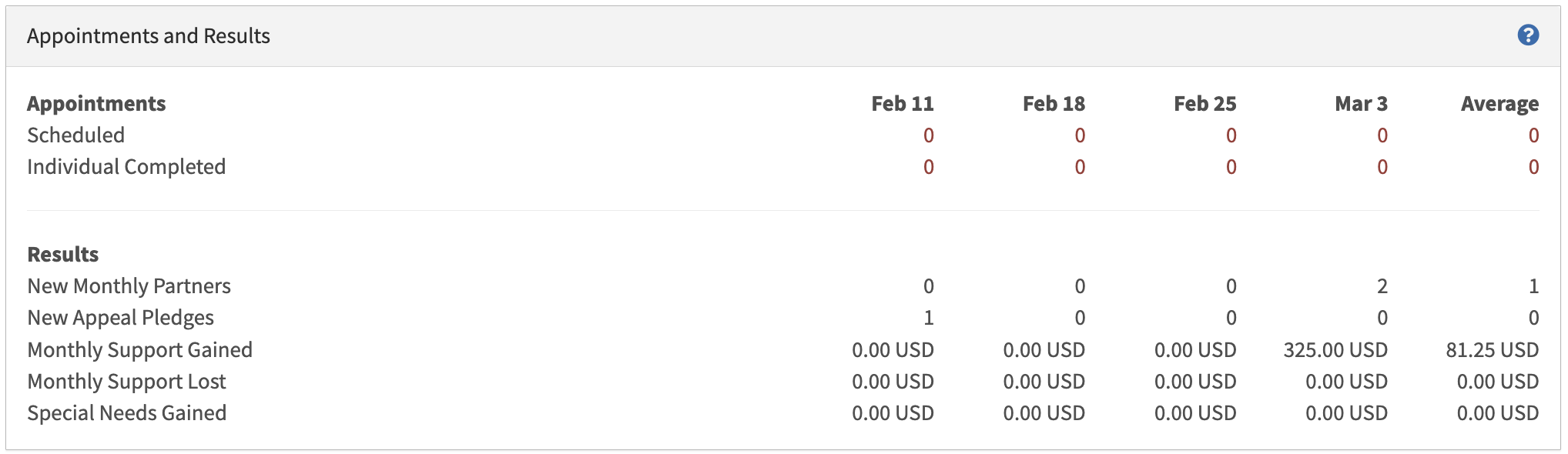Click the 81.25 USD average value
This screenshot has height=454, width=1568.
click(1492, 350)
